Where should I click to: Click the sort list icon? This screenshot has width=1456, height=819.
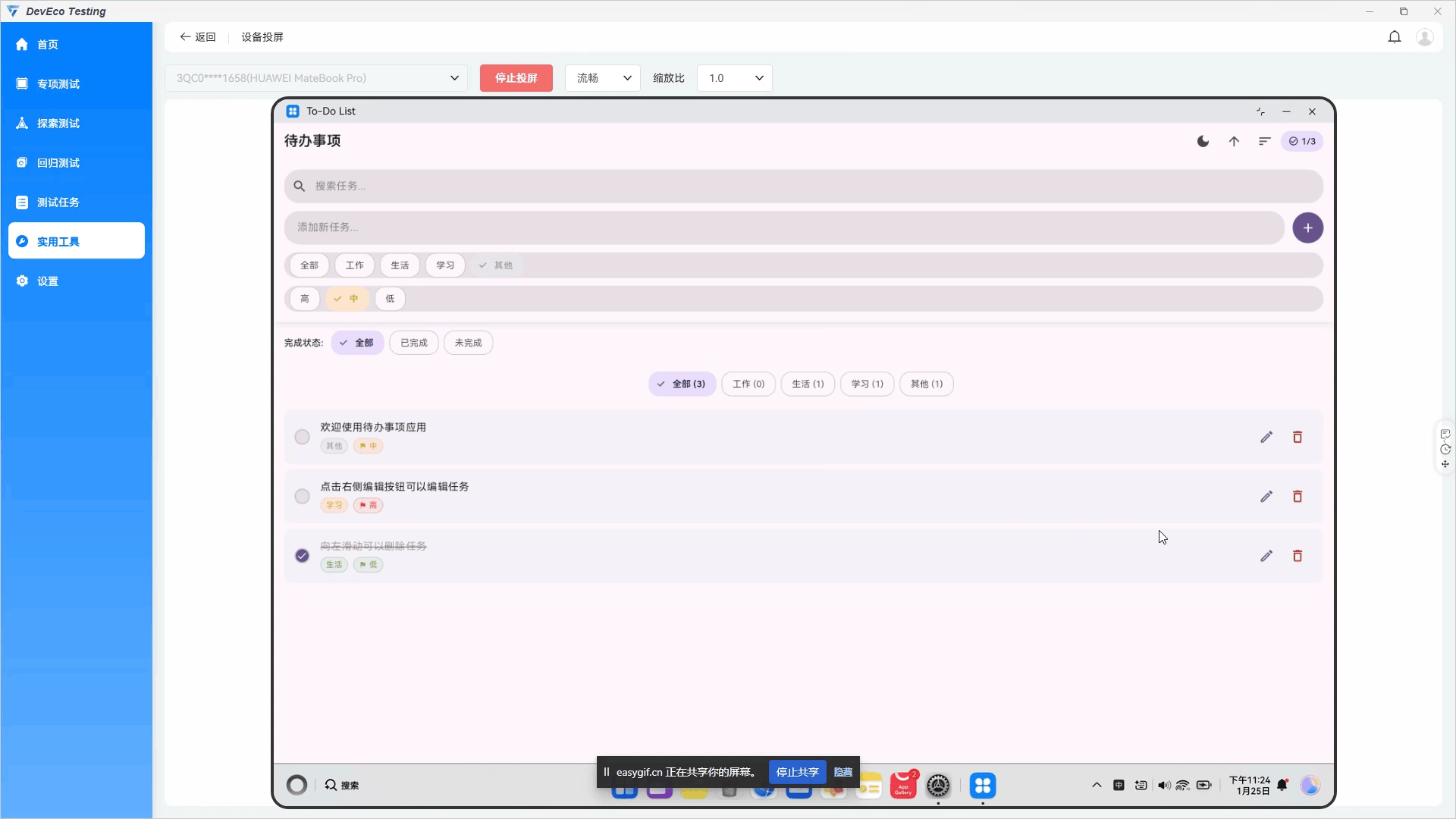pos(1264,141)
